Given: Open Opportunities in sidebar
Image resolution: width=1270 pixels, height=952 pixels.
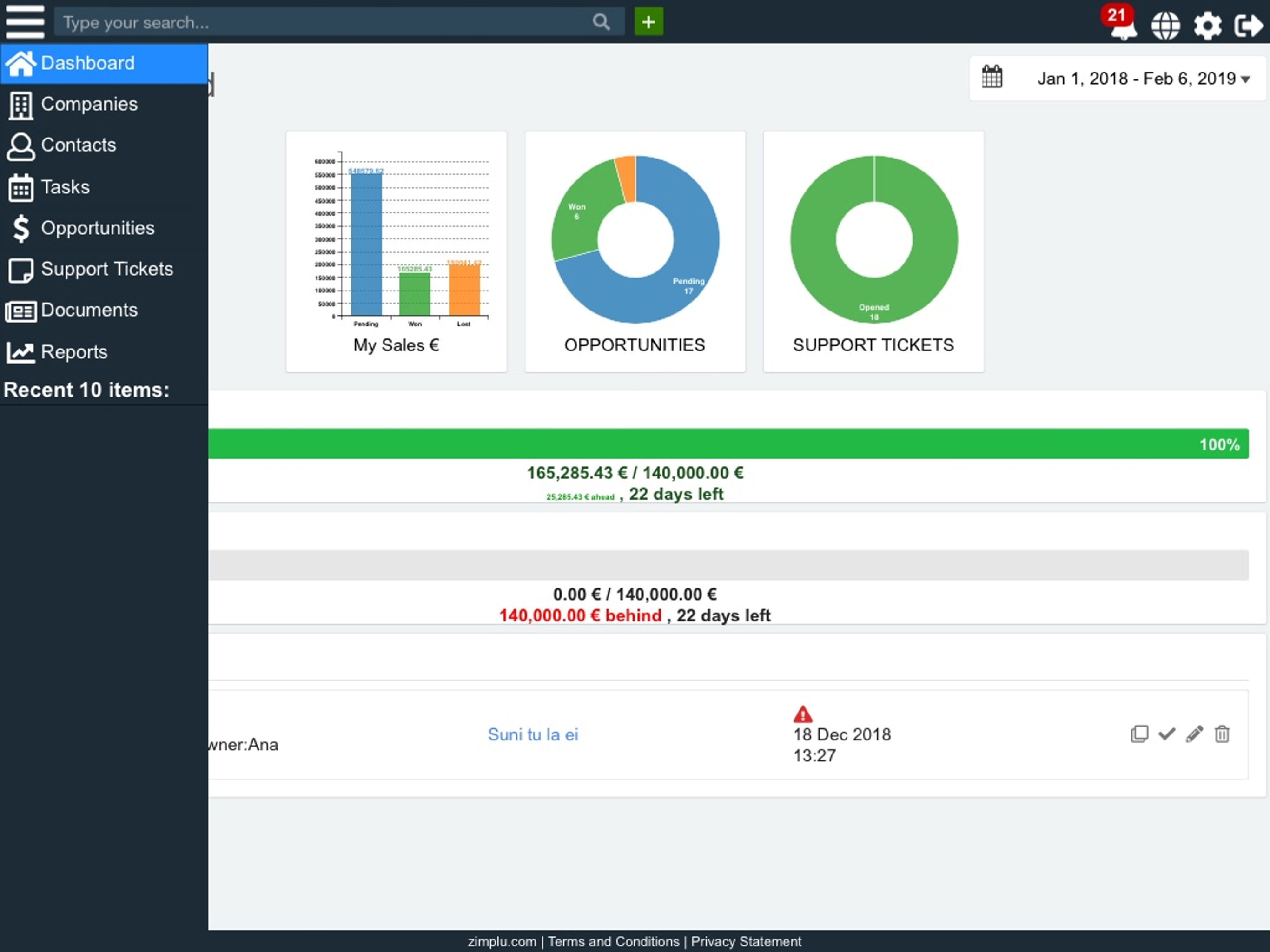Looking at the screenshot, I should (104, 228).
